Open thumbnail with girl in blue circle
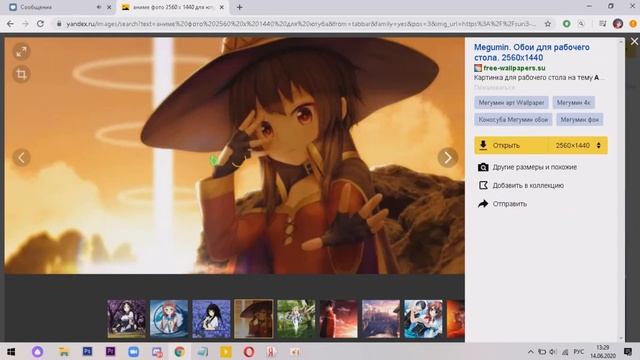This screenshot has height=360, width=640. [169, 319]
